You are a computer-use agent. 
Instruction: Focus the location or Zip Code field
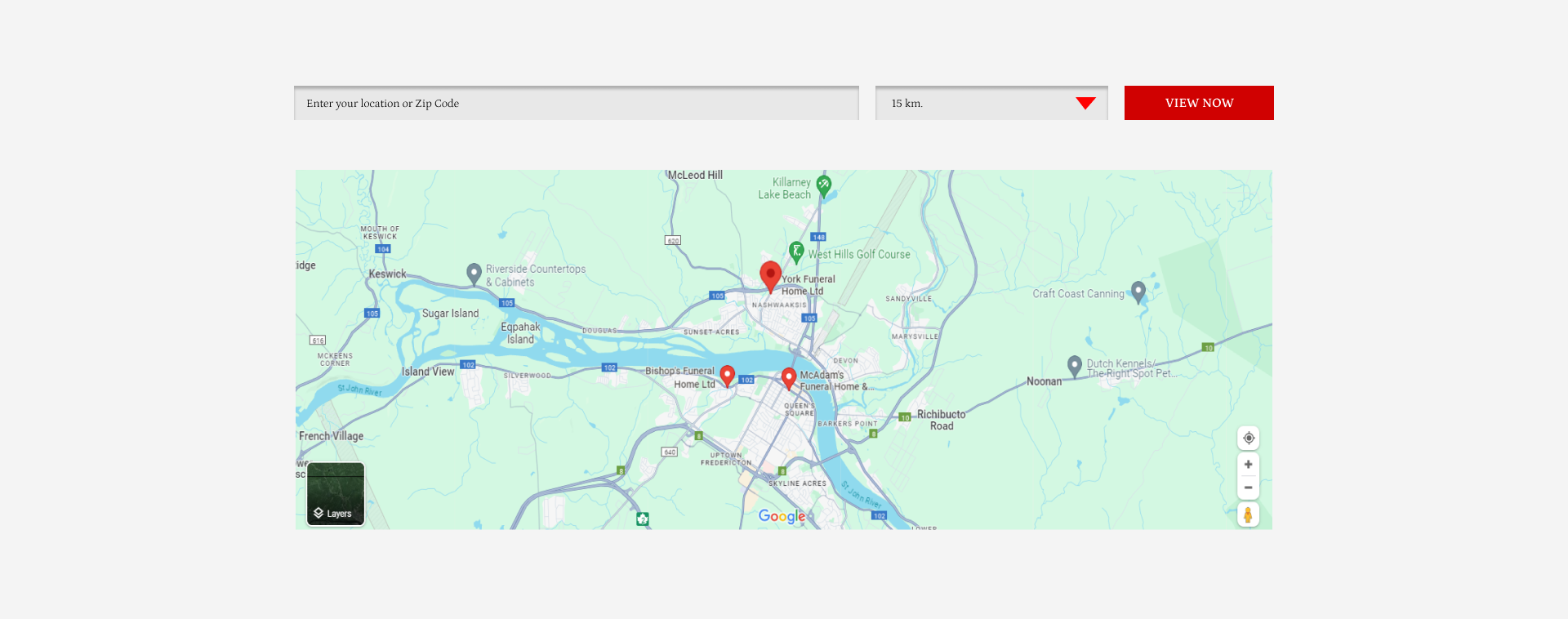coord(577,103)
